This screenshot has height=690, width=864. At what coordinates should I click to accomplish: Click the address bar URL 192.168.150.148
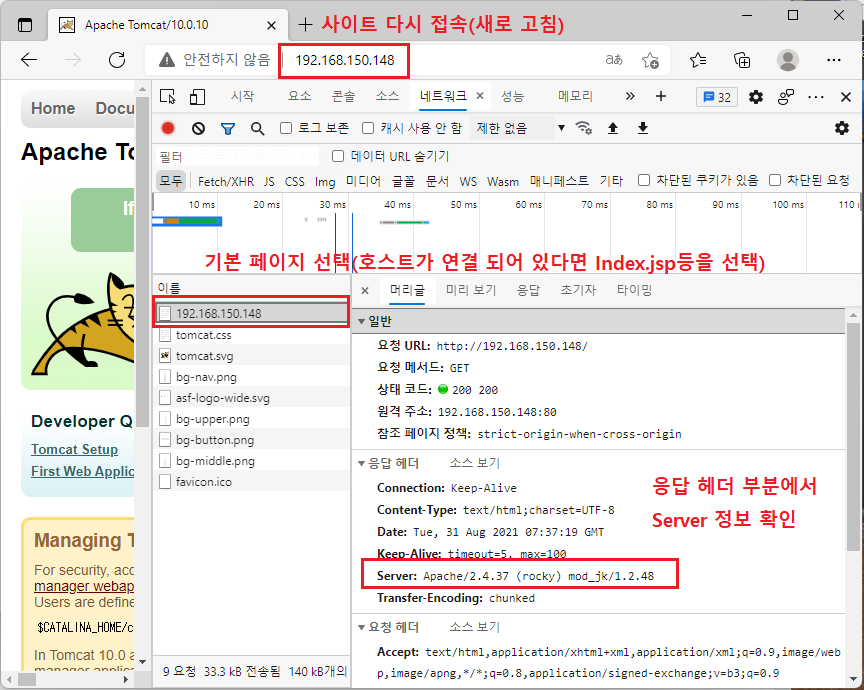[345, 60]
